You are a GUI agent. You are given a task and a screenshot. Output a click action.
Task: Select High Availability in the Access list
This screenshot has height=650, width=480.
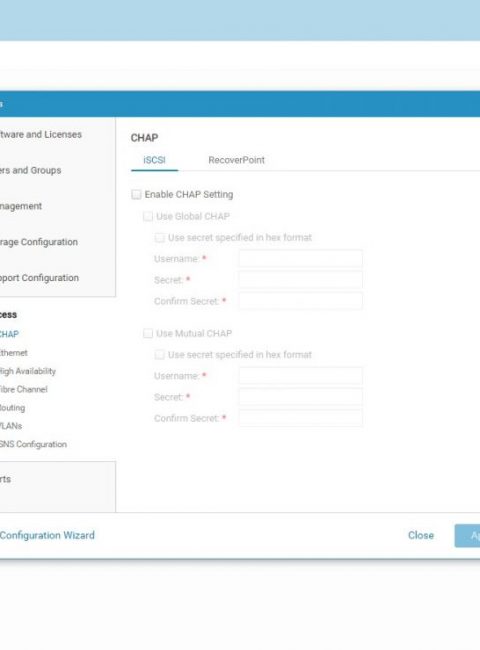click(28, 371)
